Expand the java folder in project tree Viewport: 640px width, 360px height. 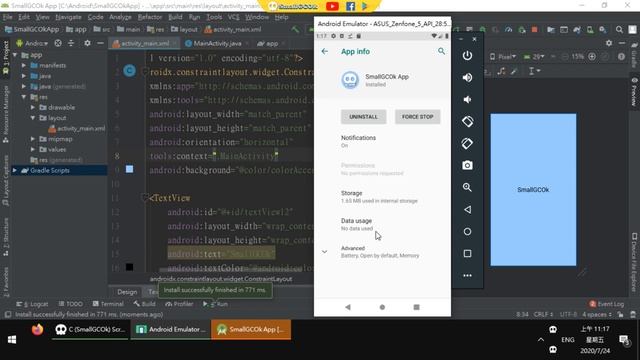(24, 76)
